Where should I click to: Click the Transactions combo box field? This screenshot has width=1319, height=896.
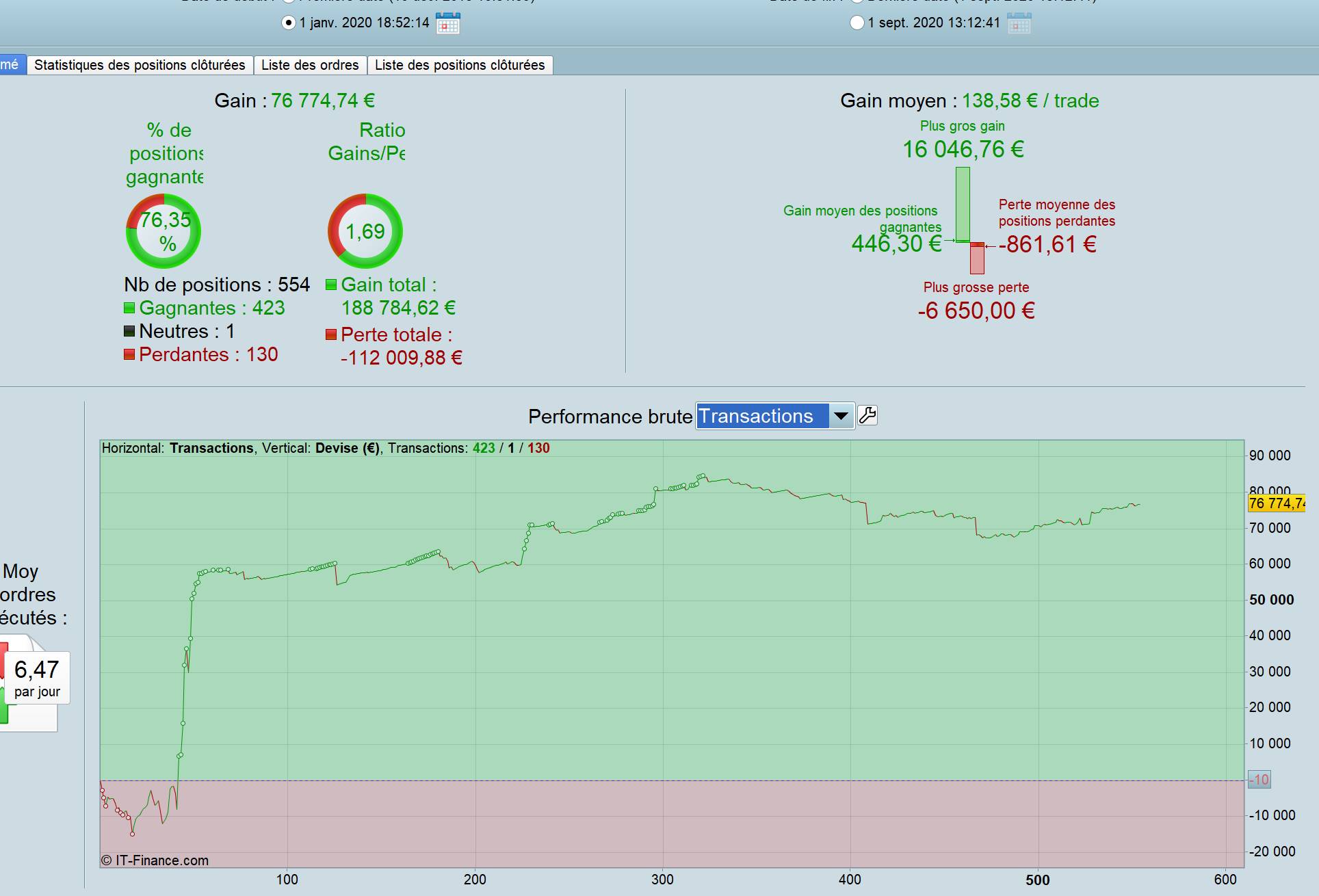point(761,416)
